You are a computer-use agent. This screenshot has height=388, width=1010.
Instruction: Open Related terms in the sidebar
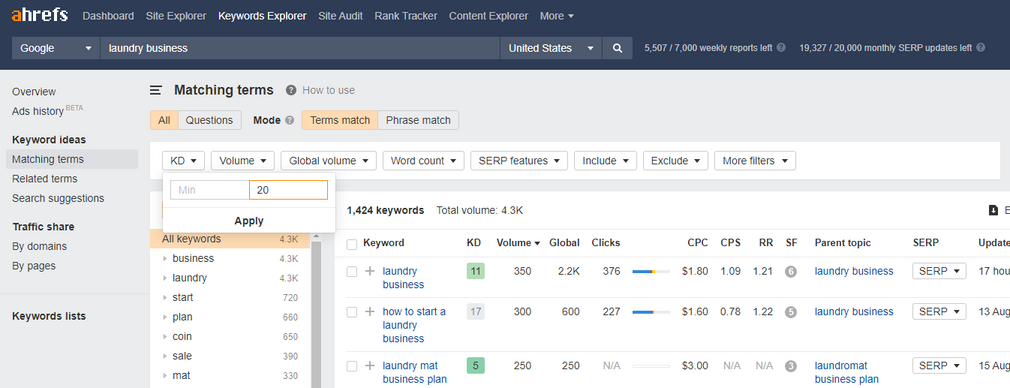click(44, 179)
